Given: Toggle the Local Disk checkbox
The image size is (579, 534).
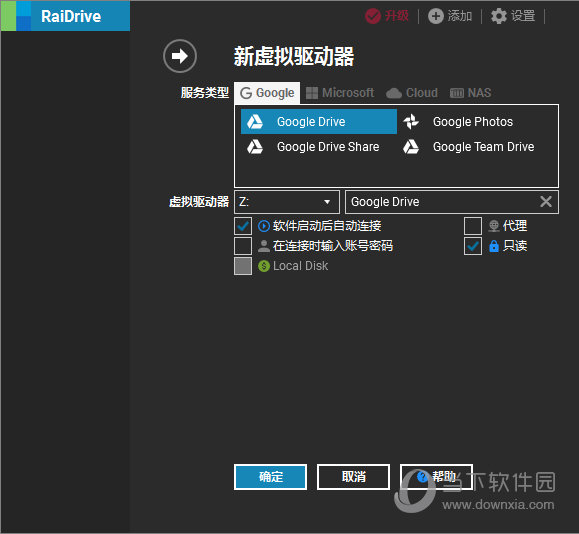Looking at the screenshot, I should (243, 266).
